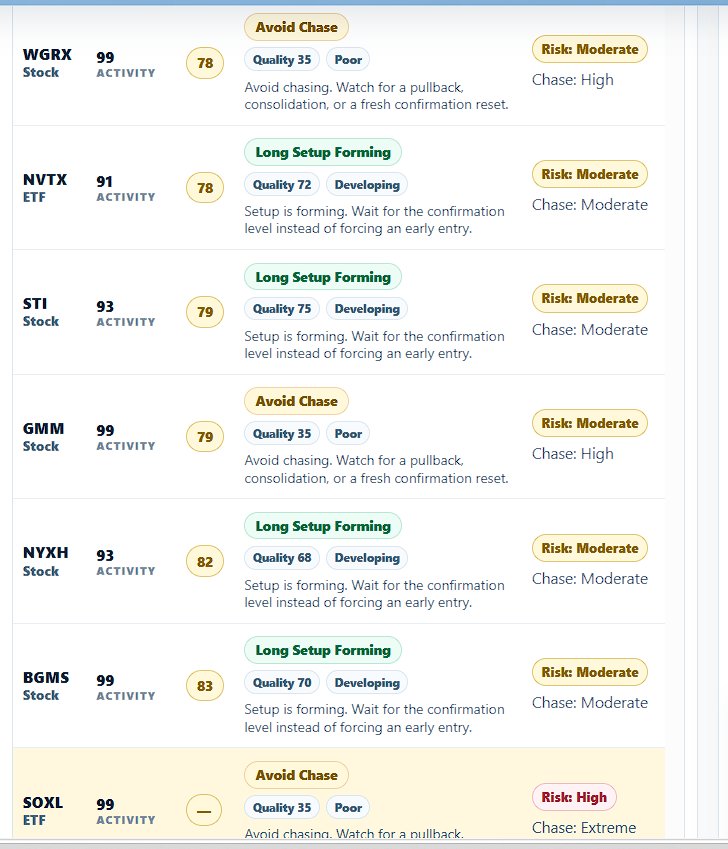
Task: Click the score badge 82 for NYXH
Action: [x=205, y=561]
